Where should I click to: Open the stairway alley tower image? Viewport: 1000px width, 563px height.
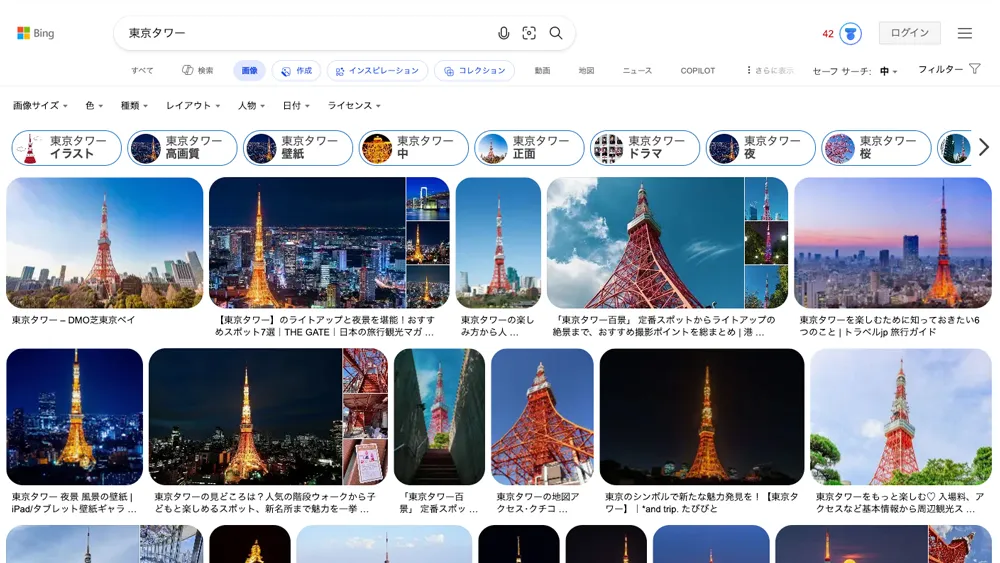(439, 416)
